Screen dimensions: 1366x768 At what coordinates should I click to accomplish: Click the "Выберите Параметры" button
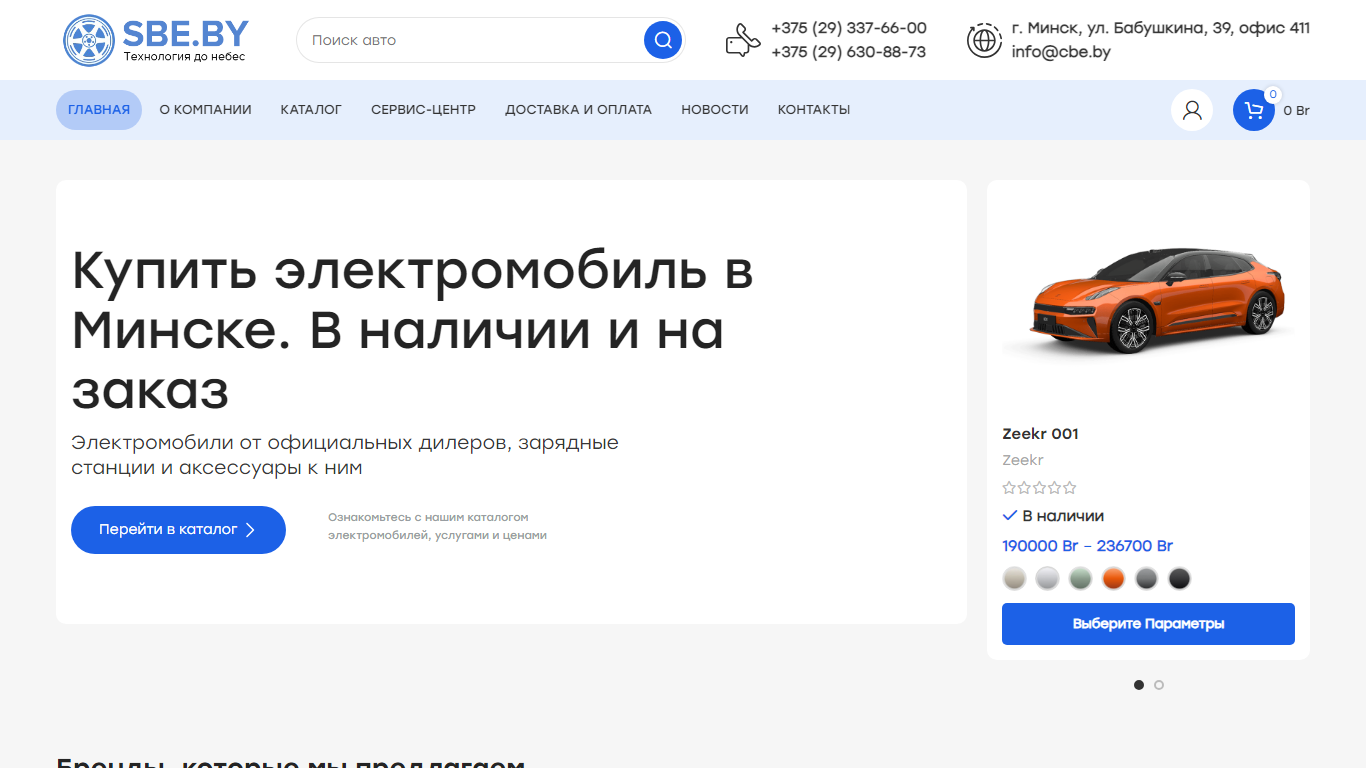click(1148, 624)
